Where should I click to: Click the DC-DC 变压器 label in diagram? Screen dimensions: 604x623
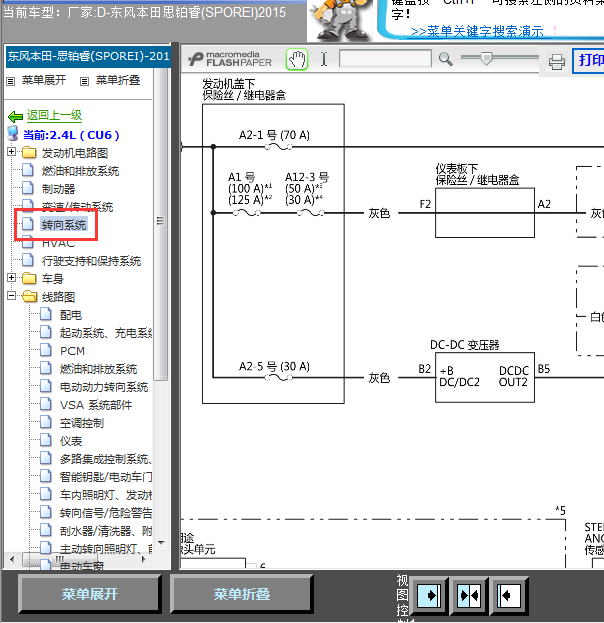coord(465,344)
